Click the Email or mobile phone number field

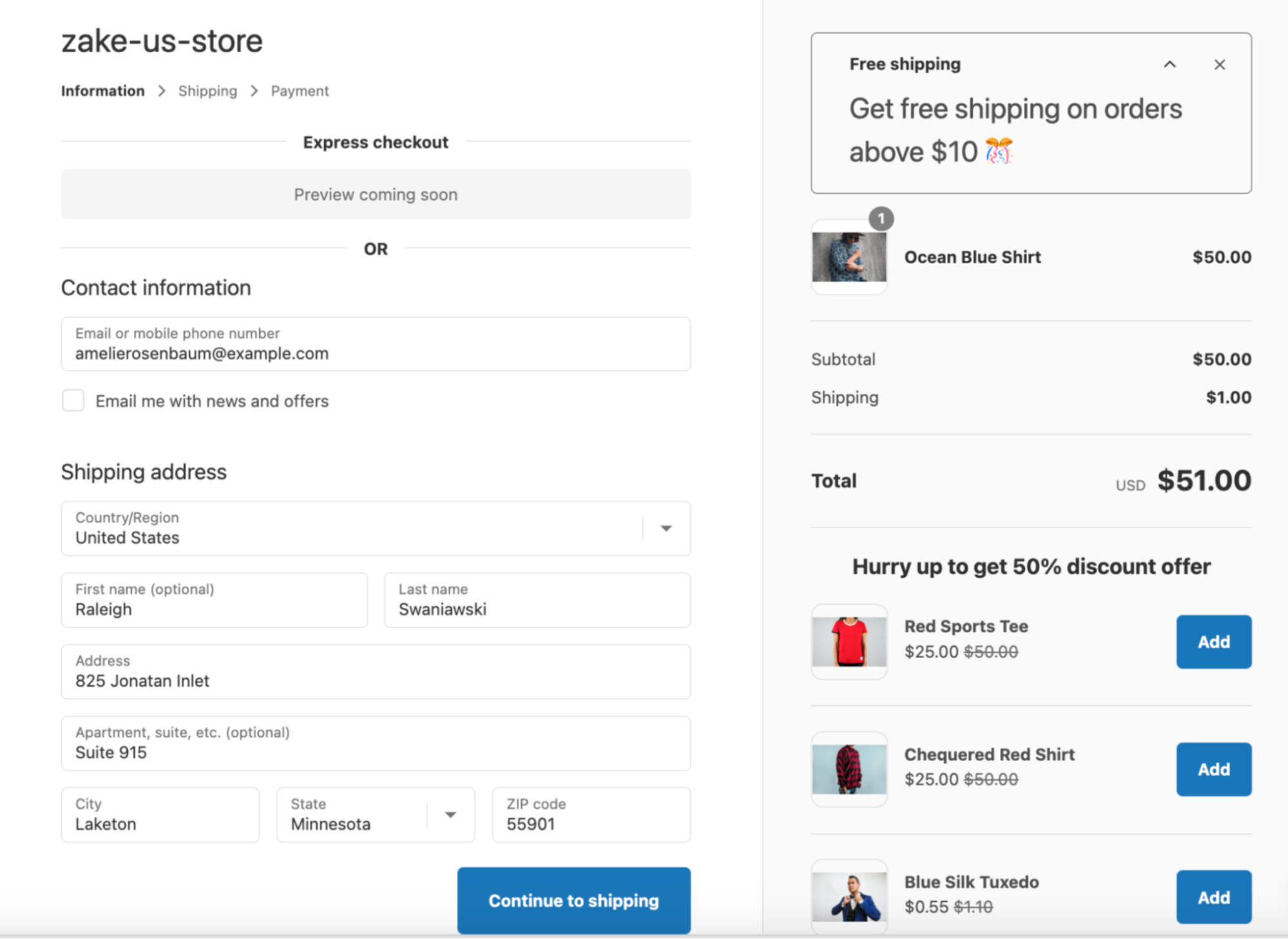(x=376, y=344)
